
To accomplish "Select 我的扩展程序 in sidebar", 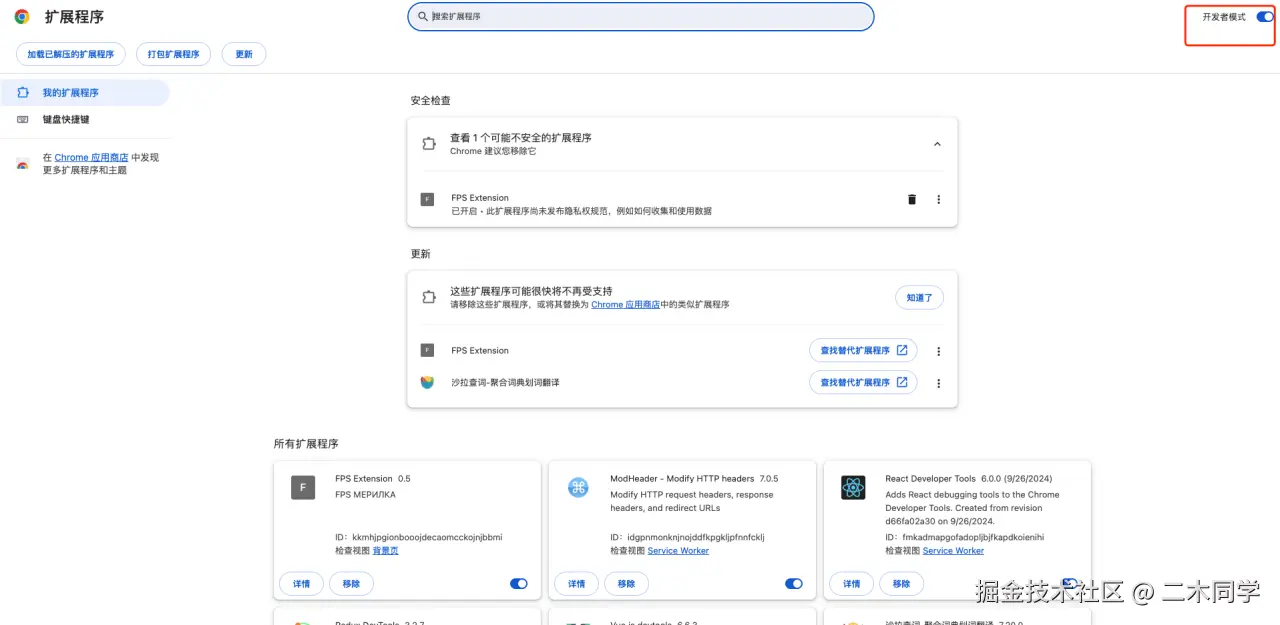I will point(85,93).
